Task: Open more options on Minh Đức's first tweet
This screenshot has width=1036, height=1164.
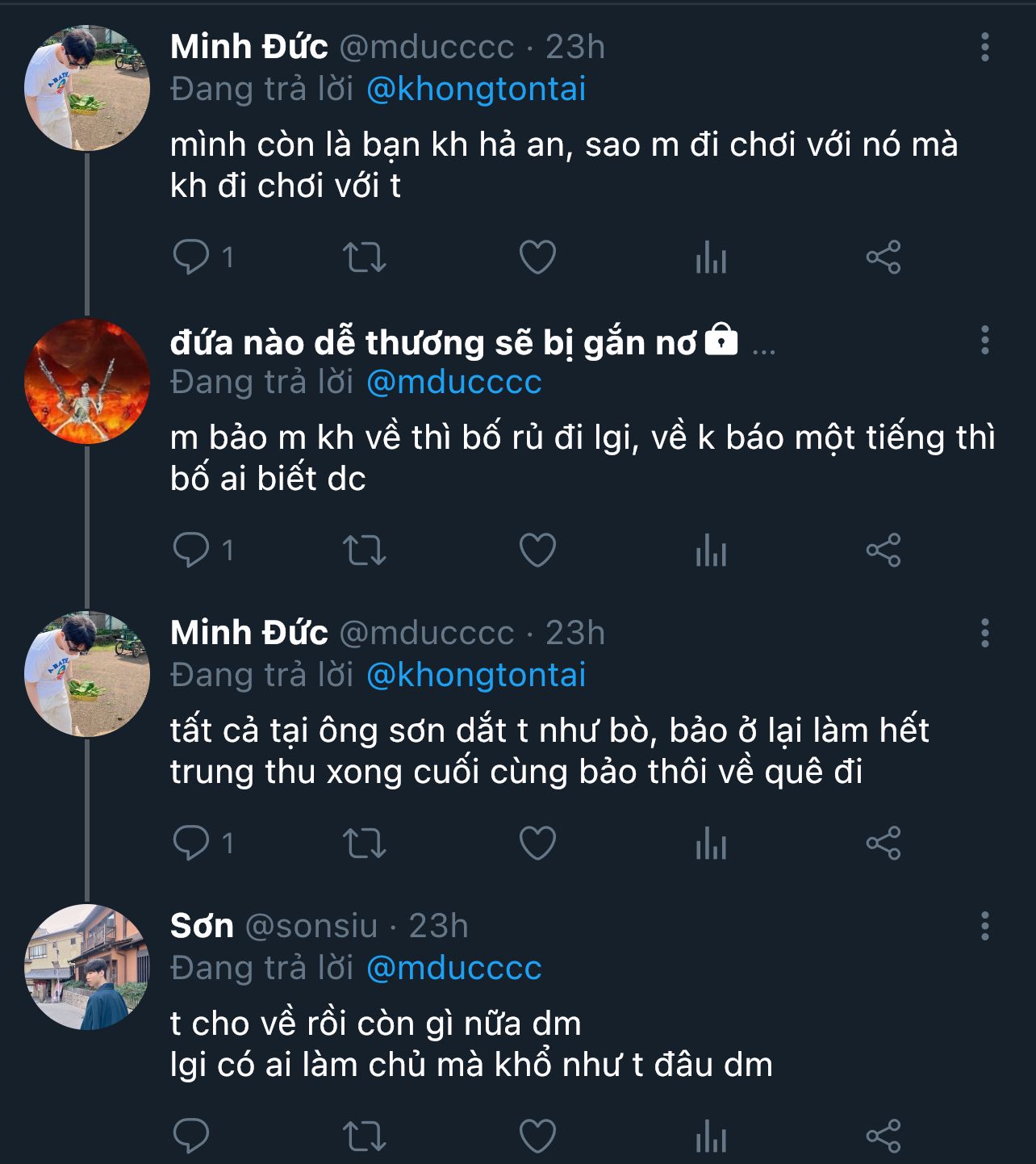Action: point(984,48)
